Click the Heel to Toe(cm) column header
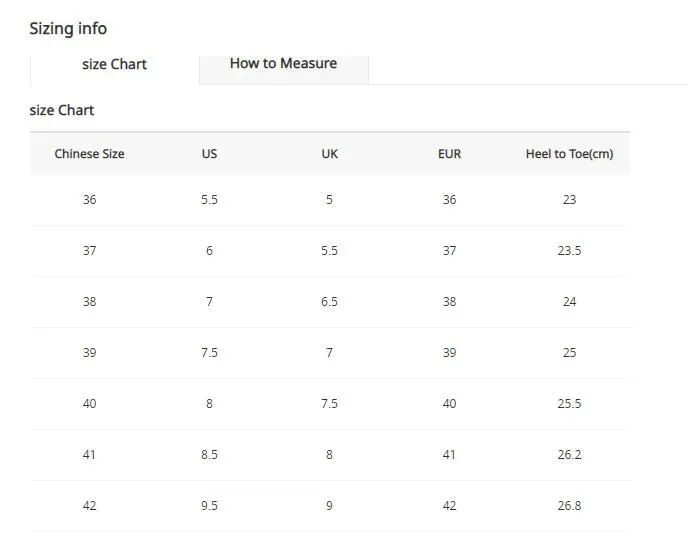The height and width of the screenshot is (554, 688). tap(570, 154)
